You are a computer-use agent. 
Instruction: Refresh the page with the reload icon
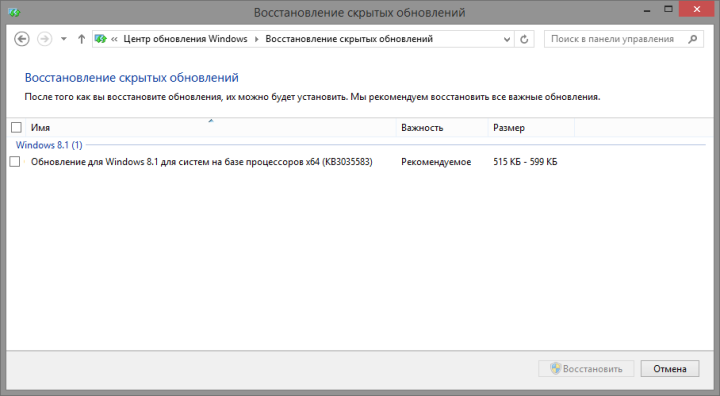pyautogui.click(x=524, y=39)
